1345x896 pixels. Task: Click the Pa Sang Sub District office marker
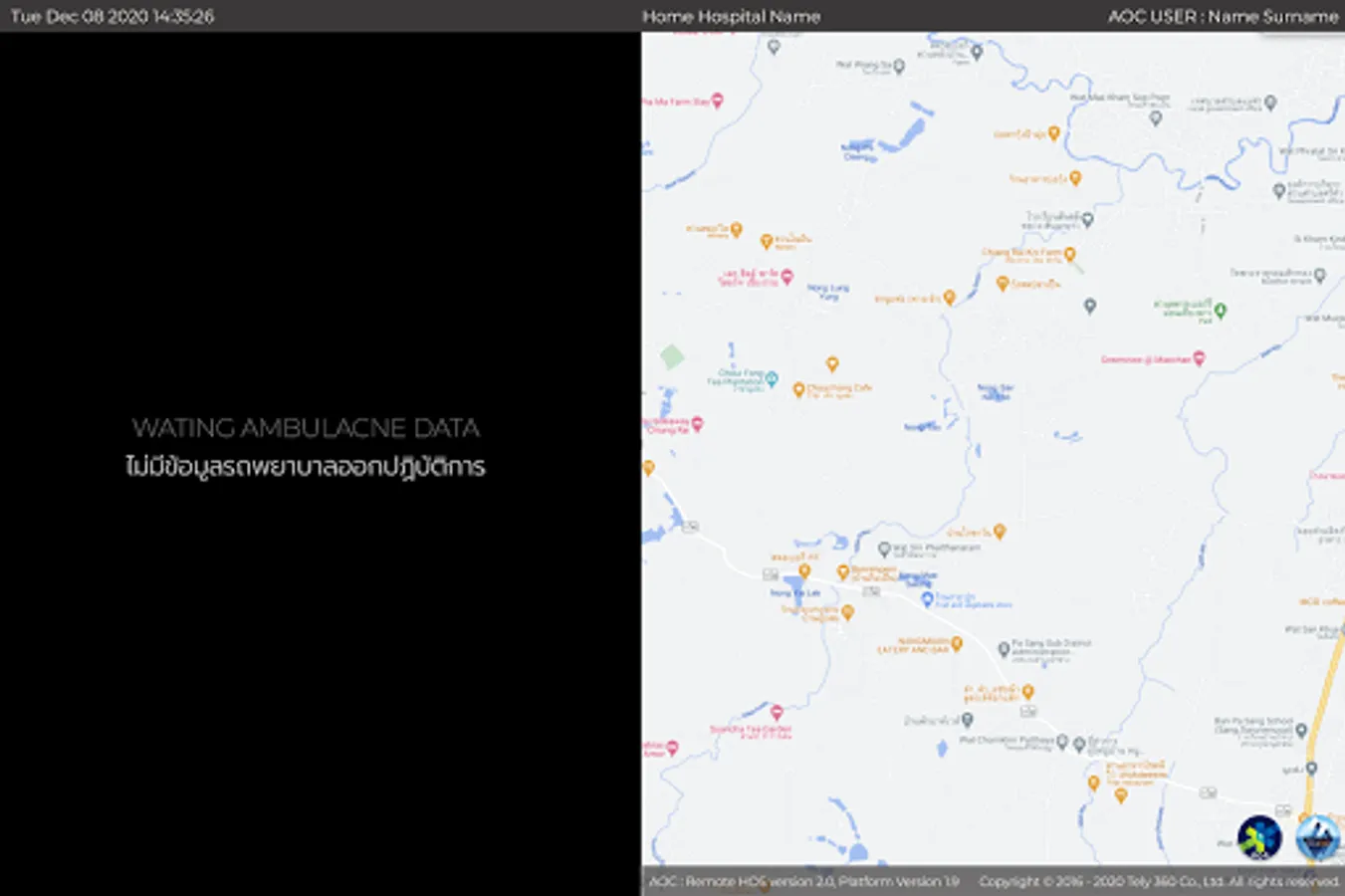[1004, 649]
